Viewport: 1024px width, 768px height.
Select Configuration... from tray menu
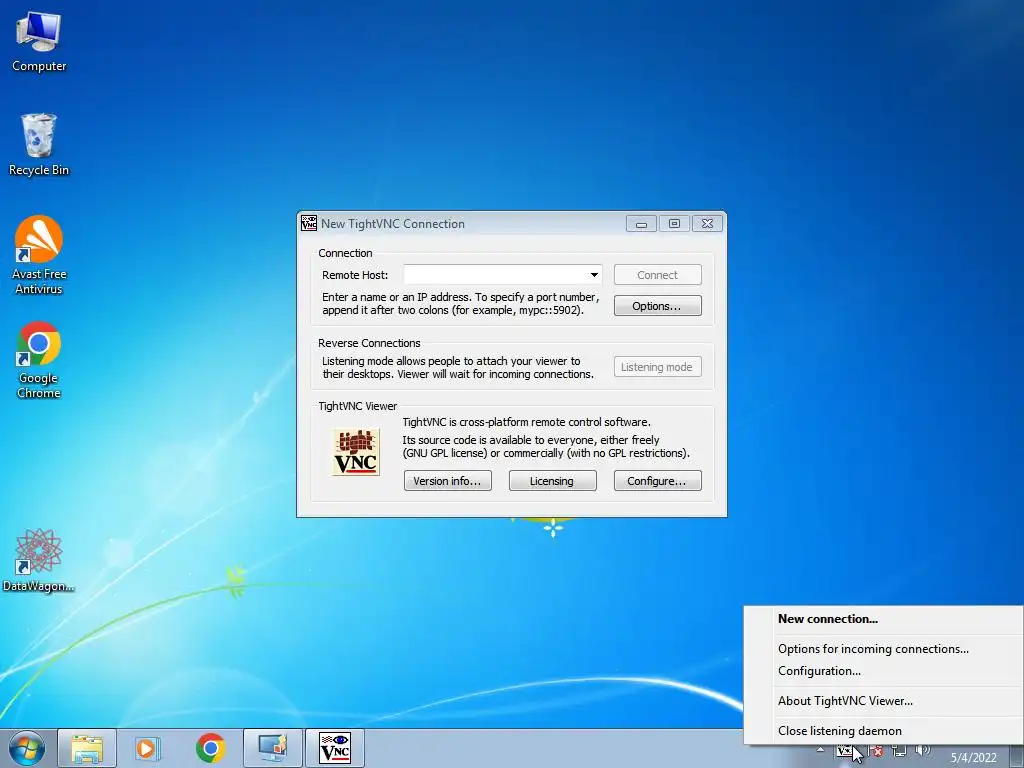coord(883,671)
